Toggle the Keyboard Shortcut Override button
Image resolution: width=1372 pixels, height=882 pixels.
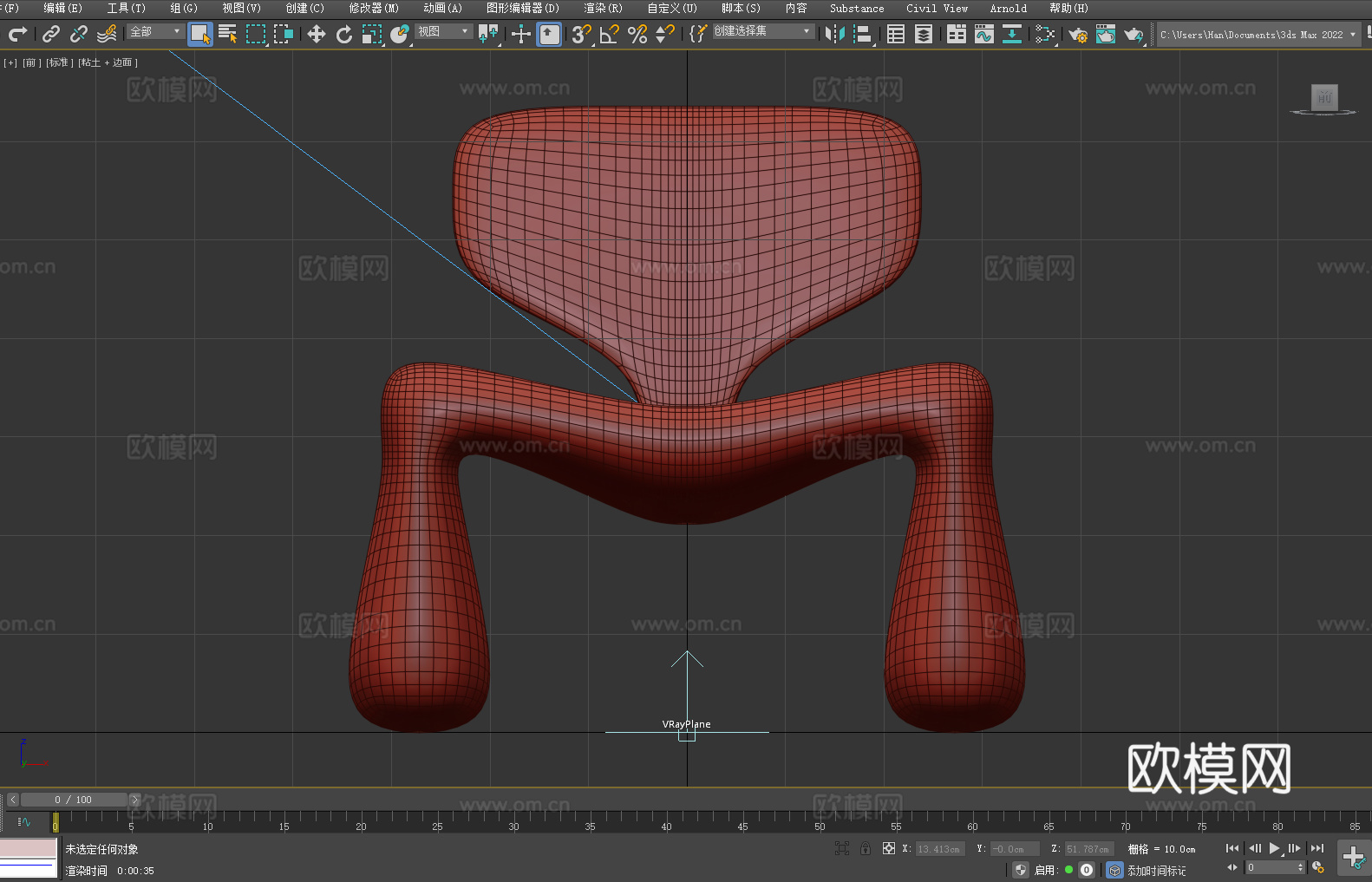coord(549,34)
